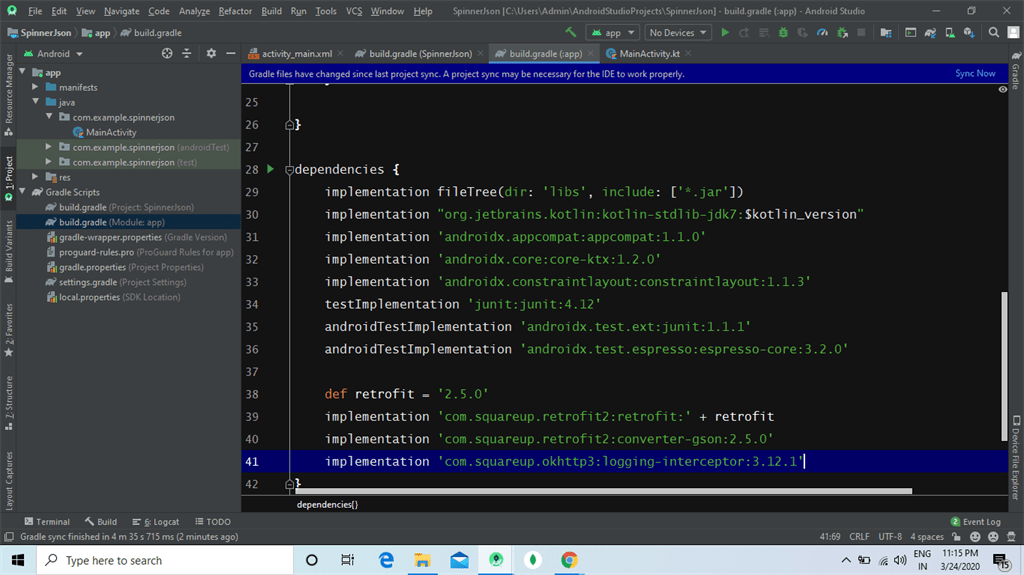
Task: Open the 6: Logcat tool window
Action: click(155, 521)
